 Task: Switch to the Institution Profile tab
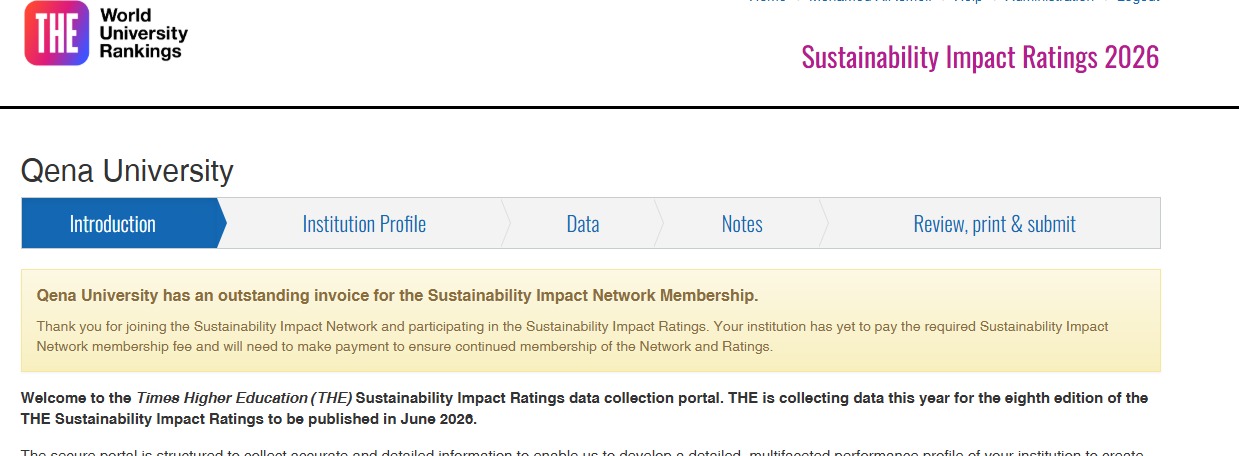tap(364, 223)
